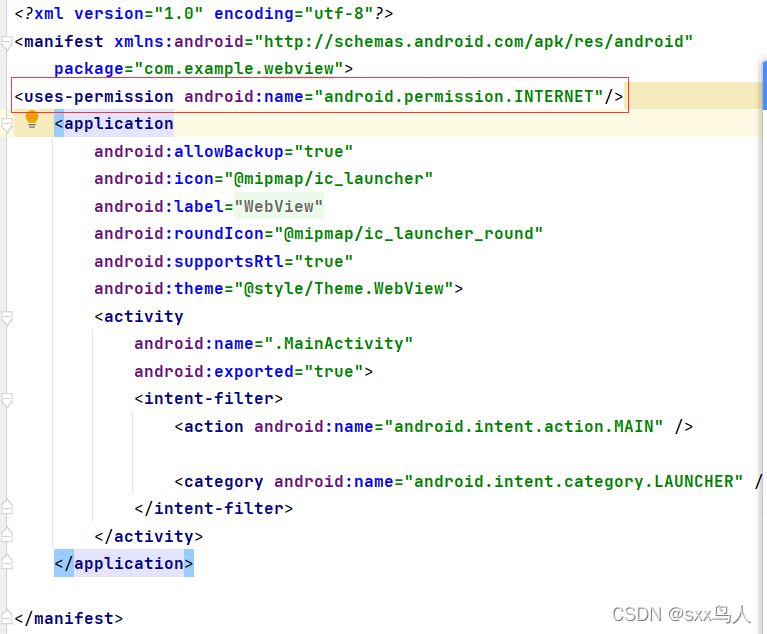Image resolution: width=767 pixels, height=634 pixels.
Task: Click "@mipmap/ic_launcher" icon value
Action: tap(329, 179)
